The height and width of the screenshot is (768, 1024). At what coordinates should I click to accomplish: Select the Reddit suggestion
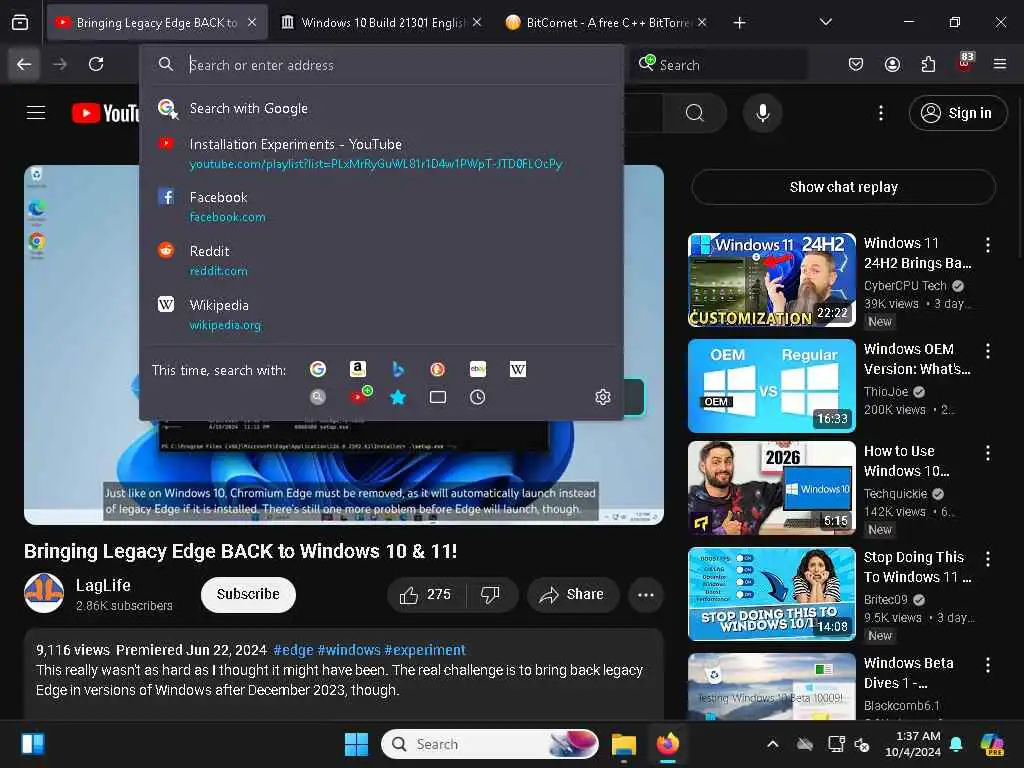click(381, 261)
